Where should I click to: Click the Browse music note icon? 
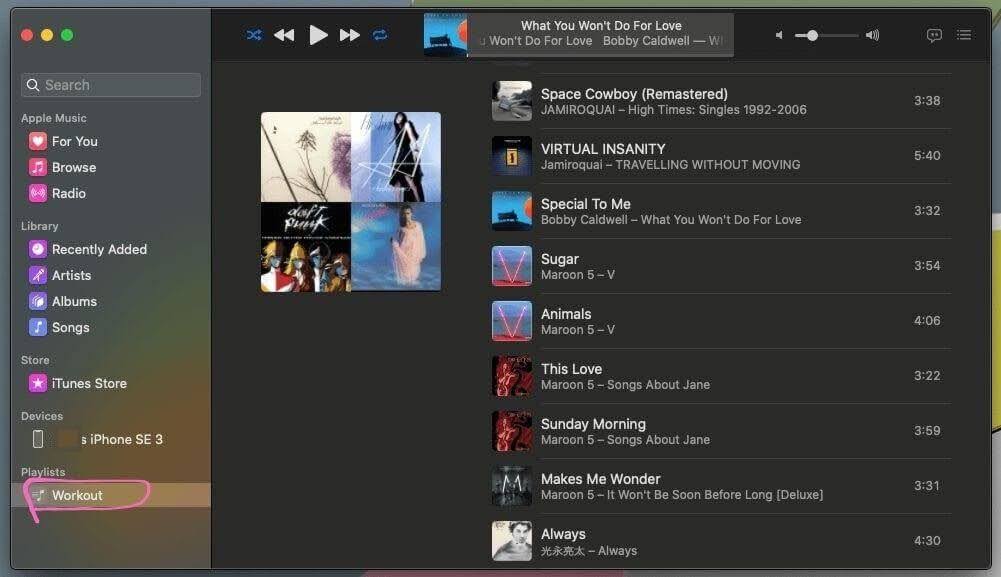(x=38, y=167)
